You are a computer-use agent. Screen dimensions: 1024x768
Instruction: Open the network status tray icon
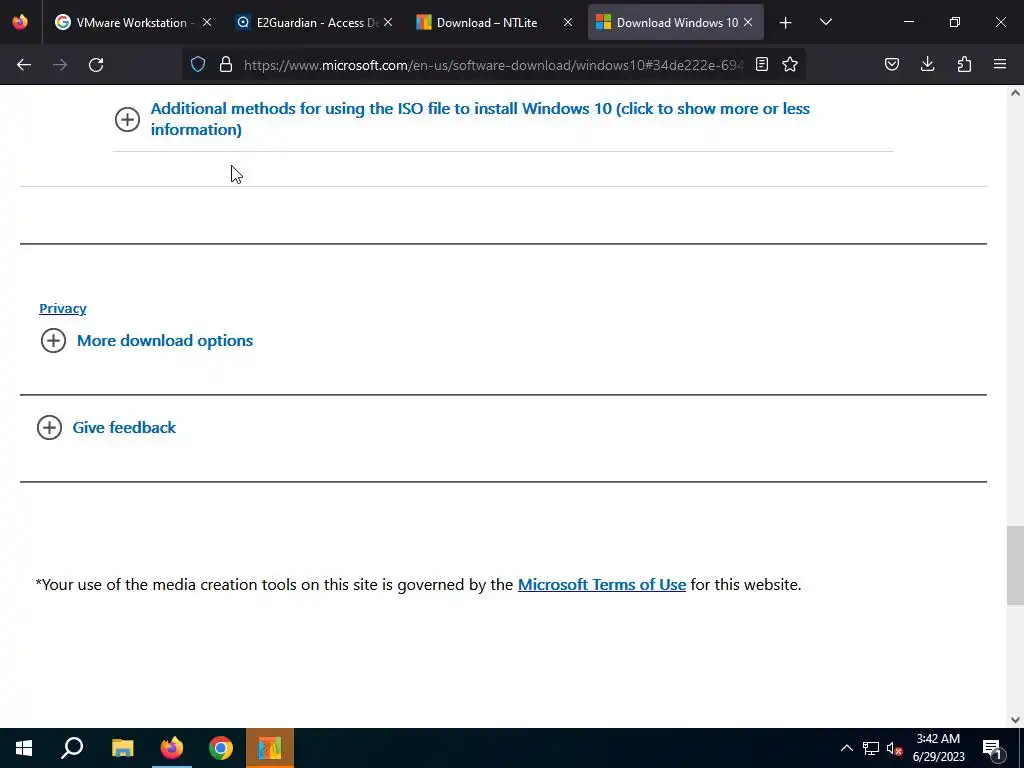tap(871, 748)
